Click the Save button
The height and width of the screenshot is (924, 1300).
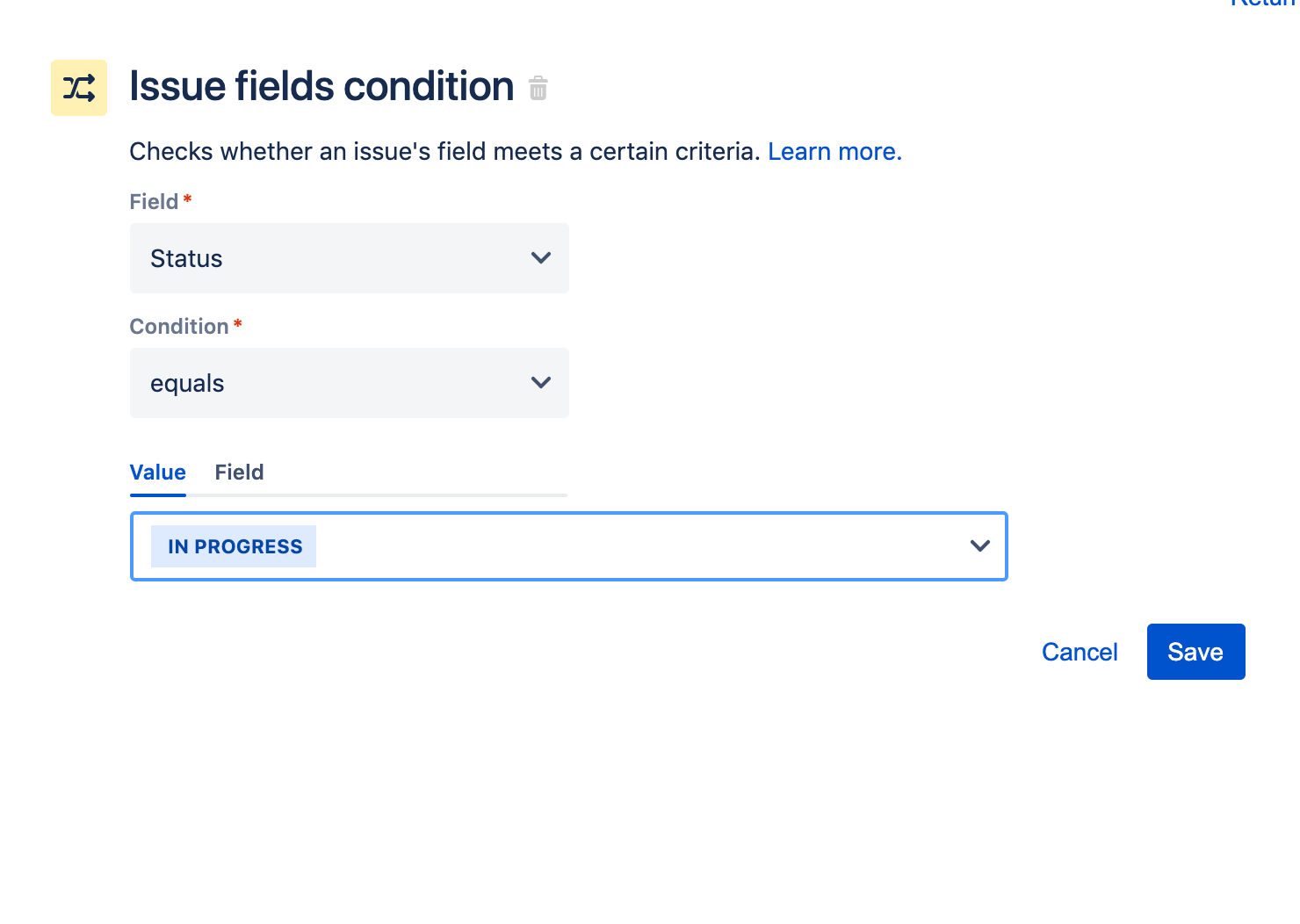[1195, 652]
